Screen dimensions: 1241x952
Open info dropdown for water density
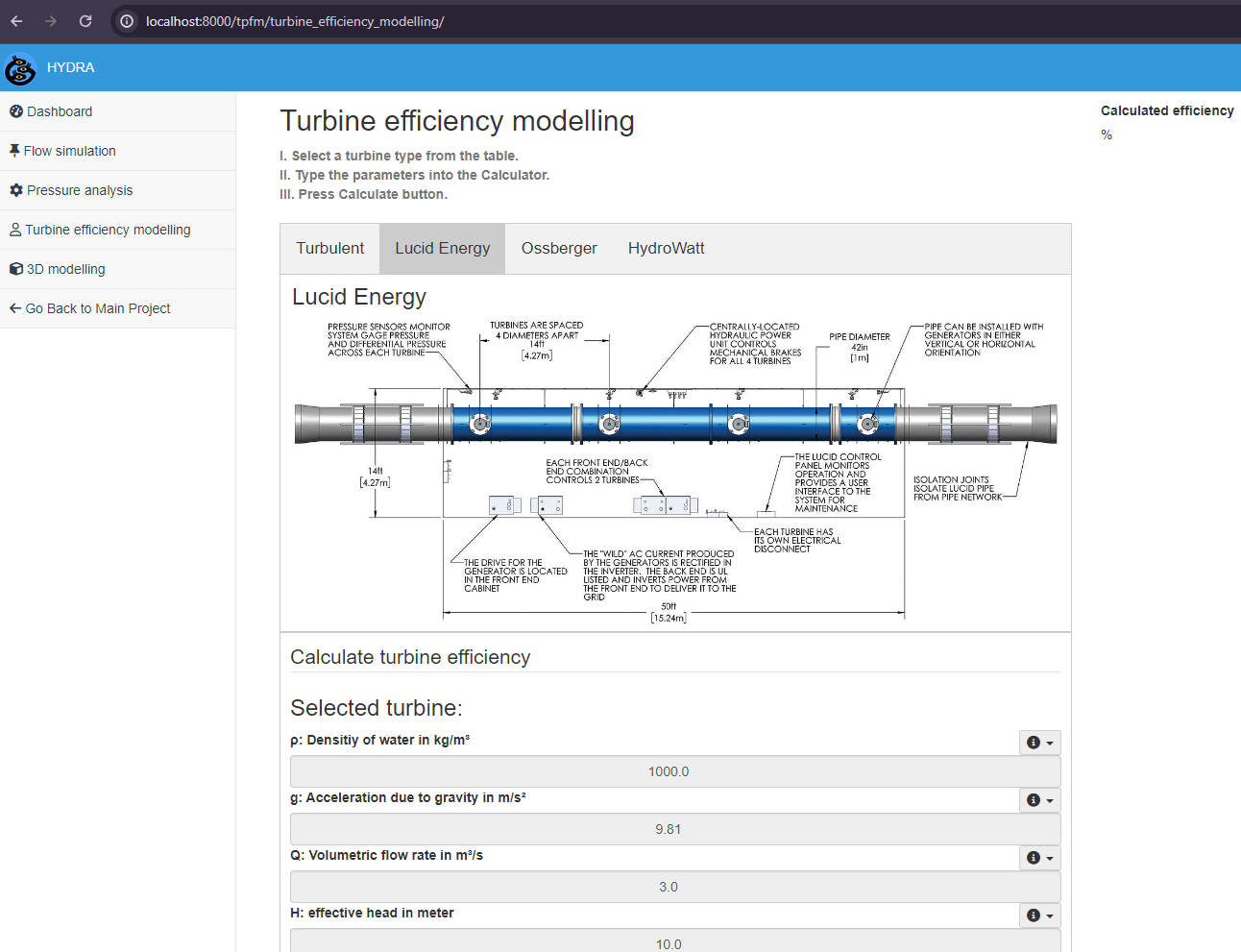[1040, 743]
